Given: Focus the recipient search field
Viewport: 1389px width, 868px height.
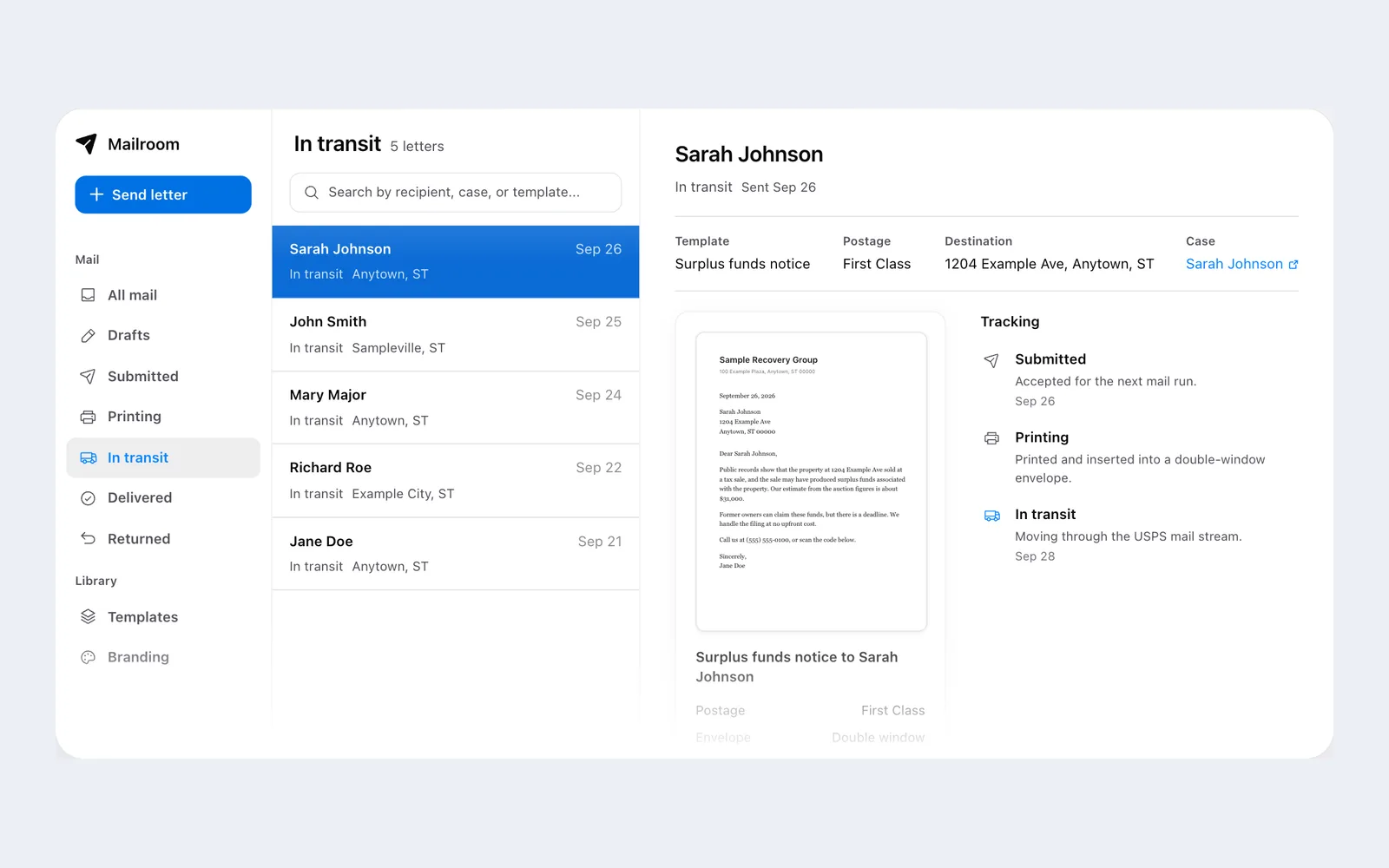Looking at the screenshot, I should click(456, 192).
